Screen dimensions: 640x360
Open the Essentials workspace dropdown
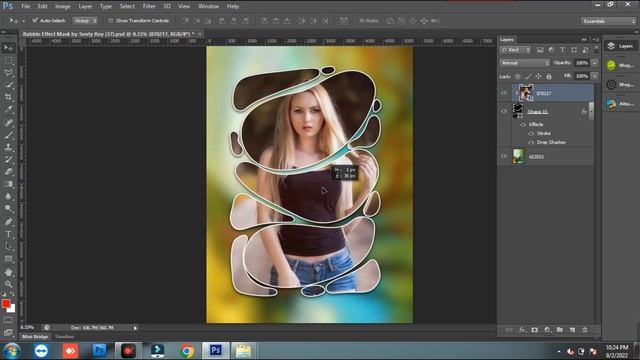click(608, 21)
